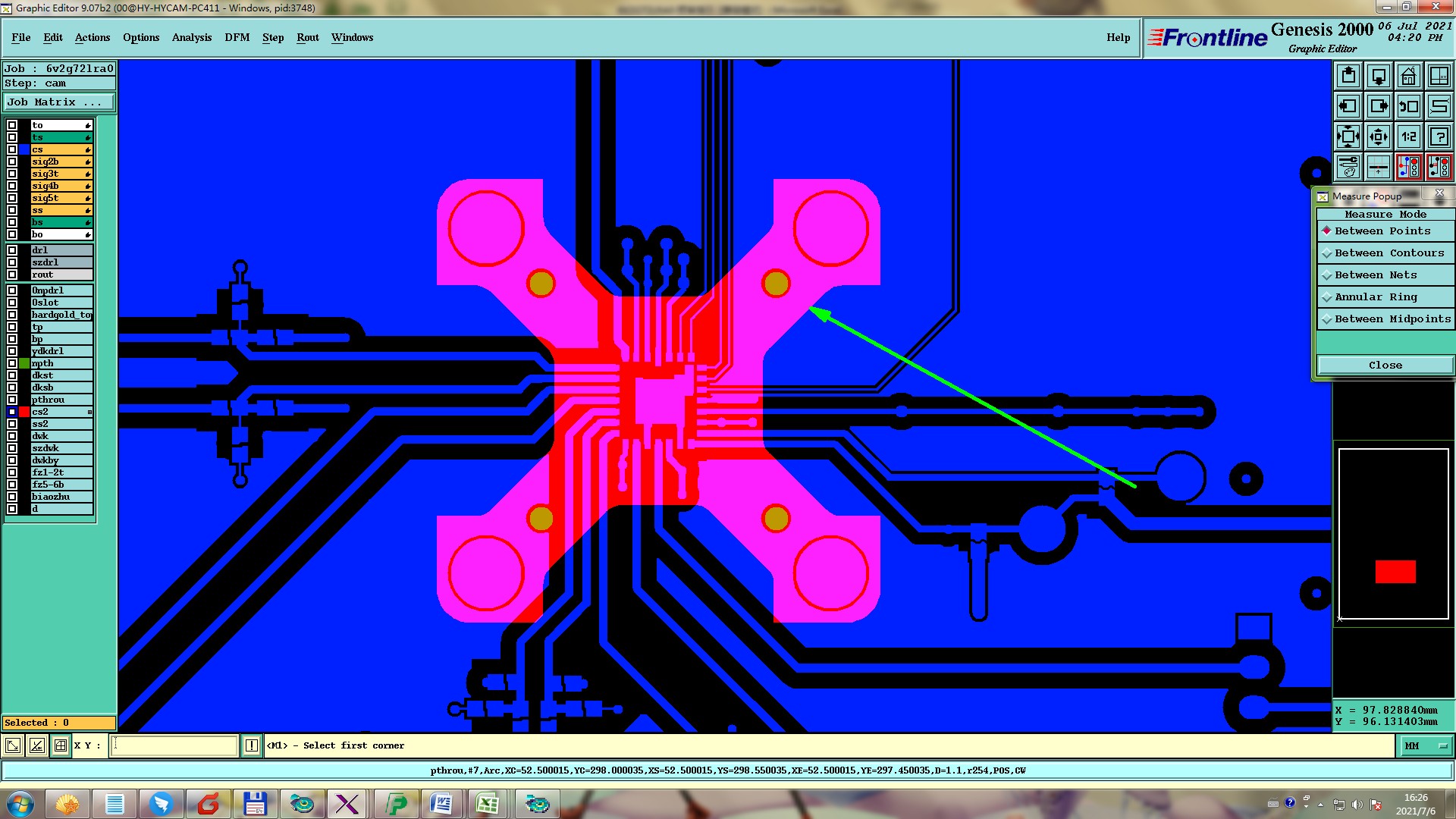Open the Job Matrix expander button
Viewport: 1456px width, 819px height.
point(59,102)
